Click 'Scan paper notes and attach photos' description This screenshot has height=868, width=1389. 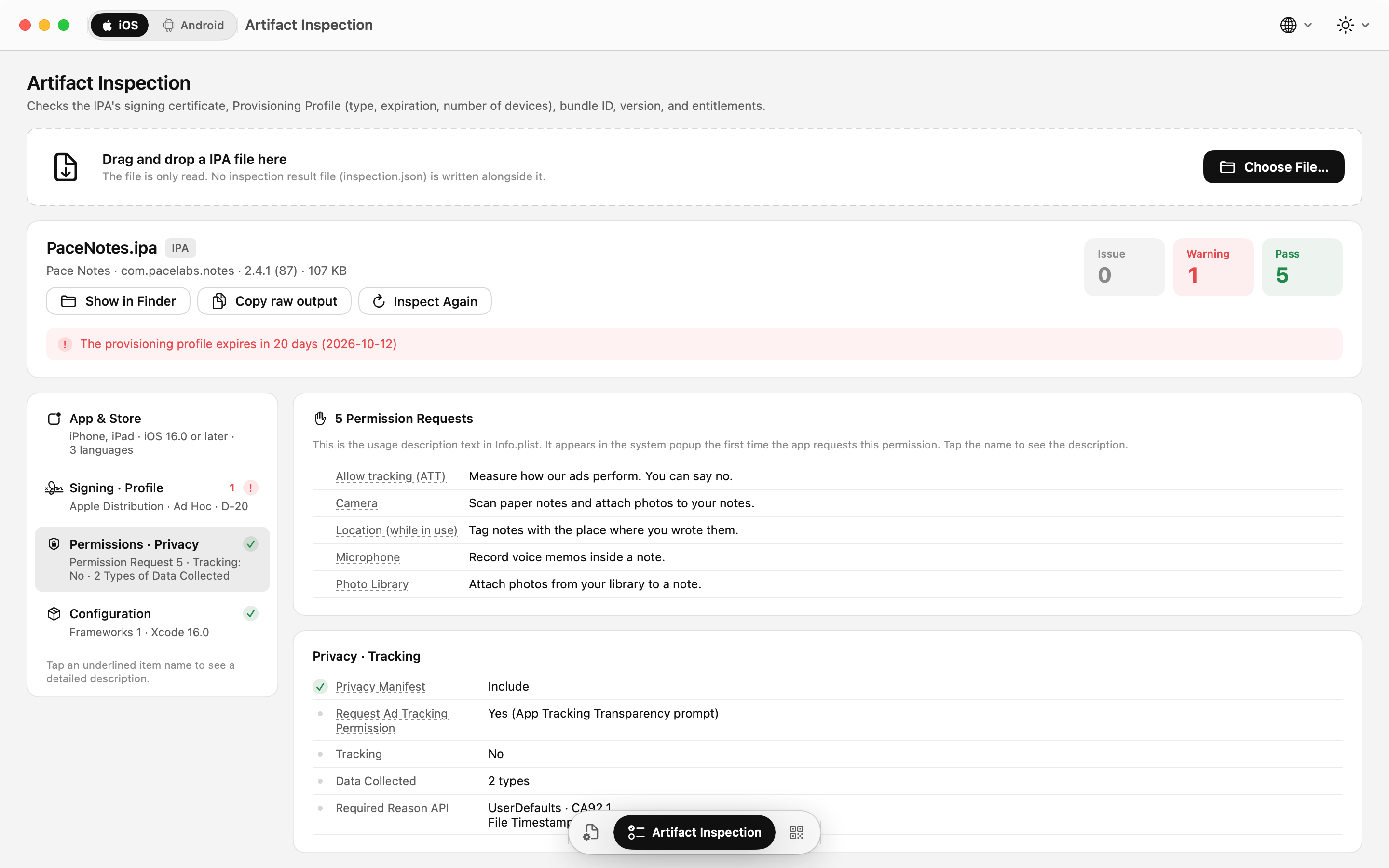[611, 503]
